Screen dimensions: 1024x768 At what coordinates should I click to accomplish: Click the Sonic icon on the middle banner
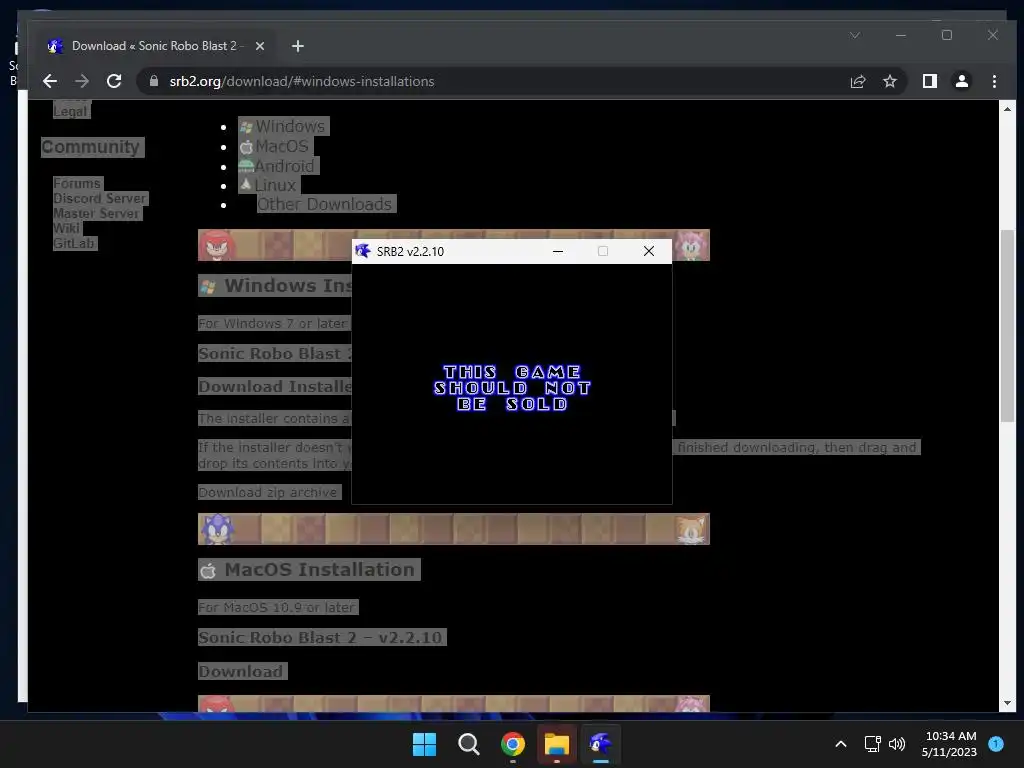tap(217, 529)
